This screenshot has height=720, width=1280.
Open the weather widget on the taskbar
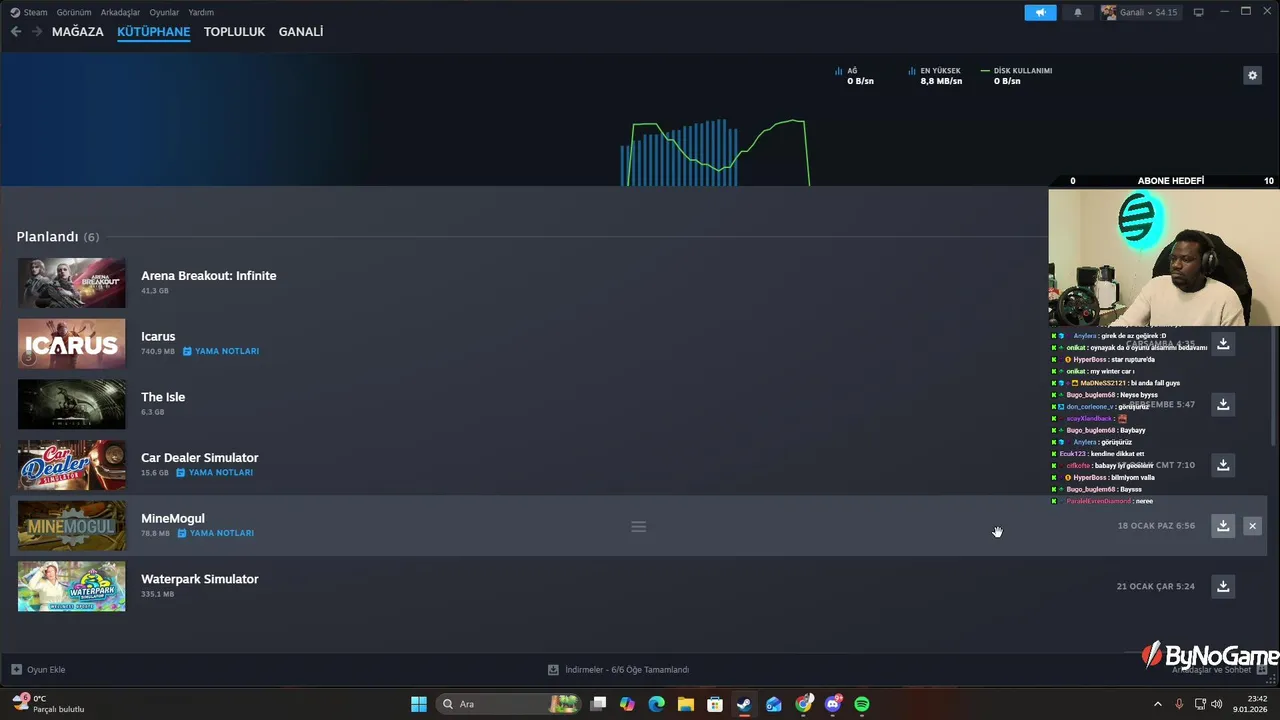pyautogui.click(x=48, y=704)
